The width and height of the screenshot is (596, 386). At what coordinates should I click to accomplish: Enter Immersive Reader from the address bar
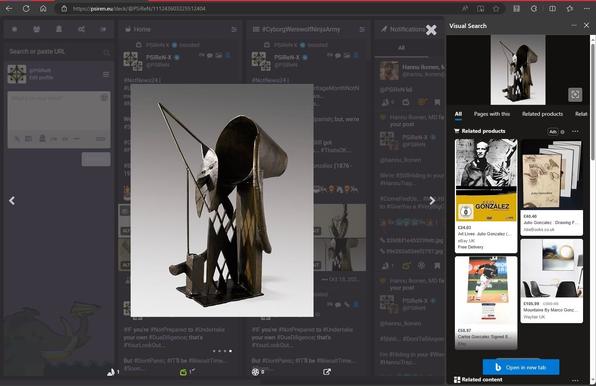pos(480,8)
